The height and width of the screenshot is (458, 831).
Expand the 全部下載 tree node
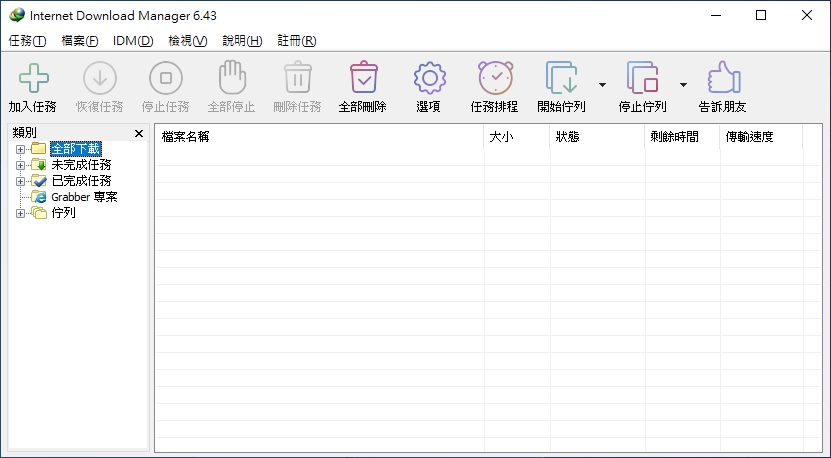pyautogui.click(x=20, y=149)
